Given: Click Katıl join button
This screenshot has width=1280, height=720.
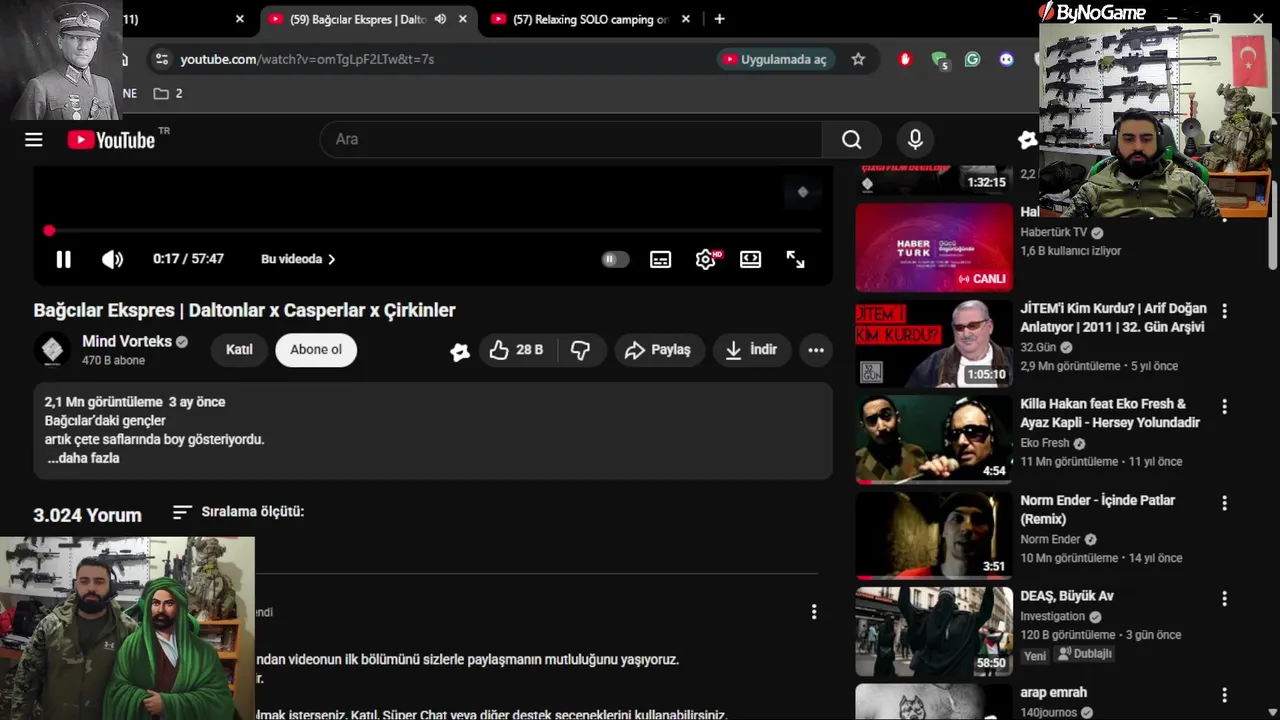Looking at the screenshot, I should pos(239,350).
